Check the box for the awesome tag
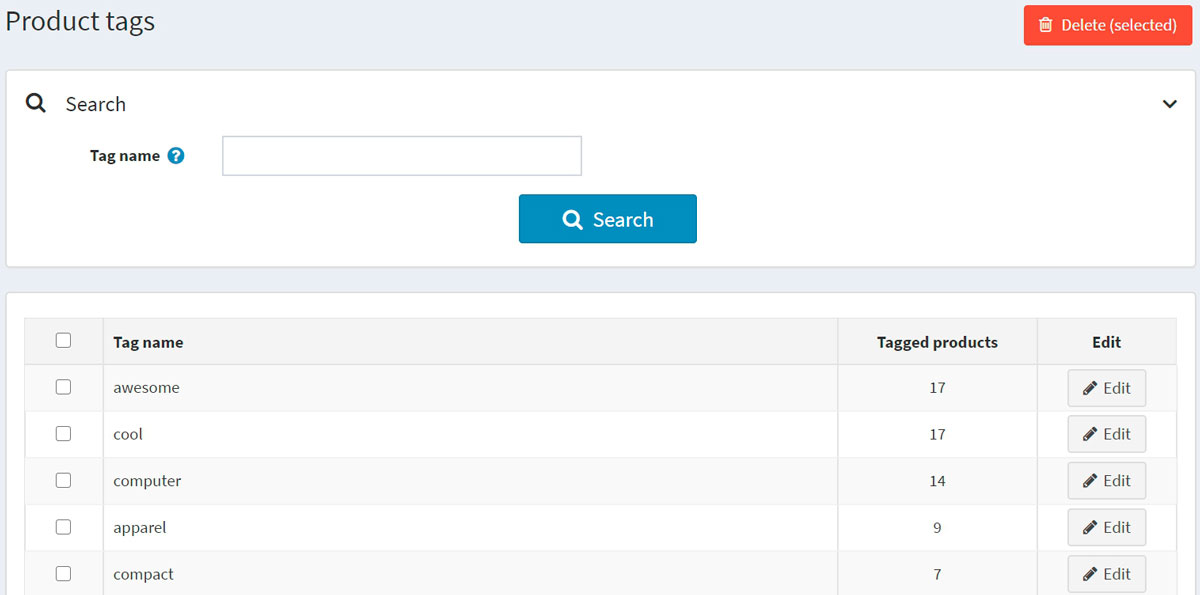 coord(64,387)
